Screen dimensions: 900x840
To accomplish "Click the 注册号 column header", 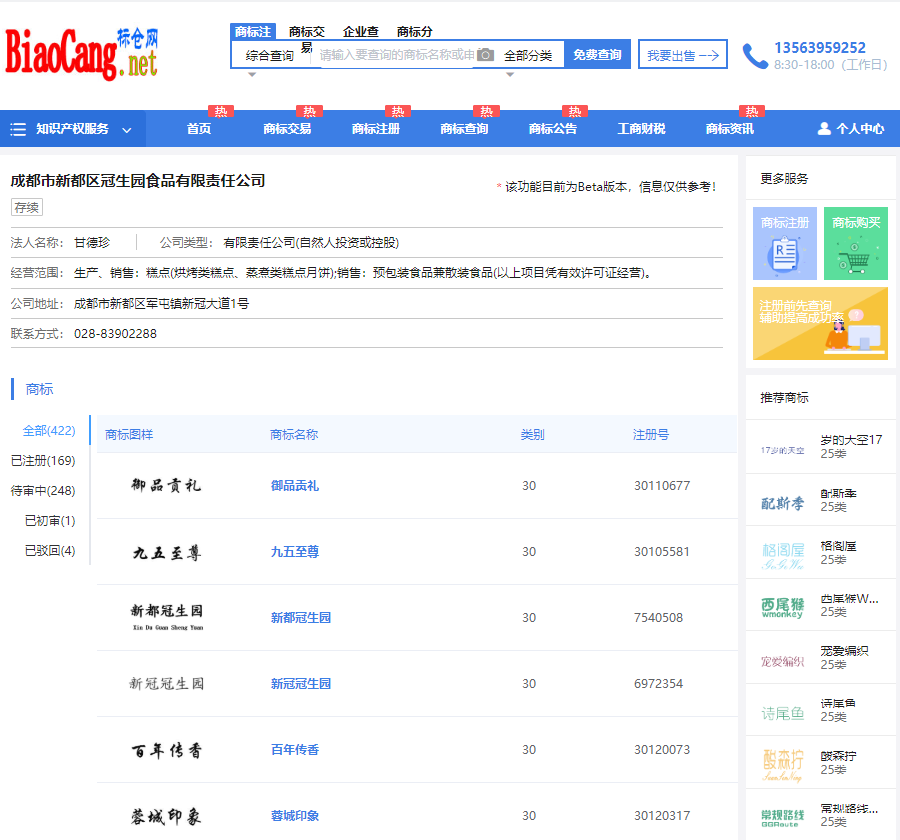I will point(650,435).
